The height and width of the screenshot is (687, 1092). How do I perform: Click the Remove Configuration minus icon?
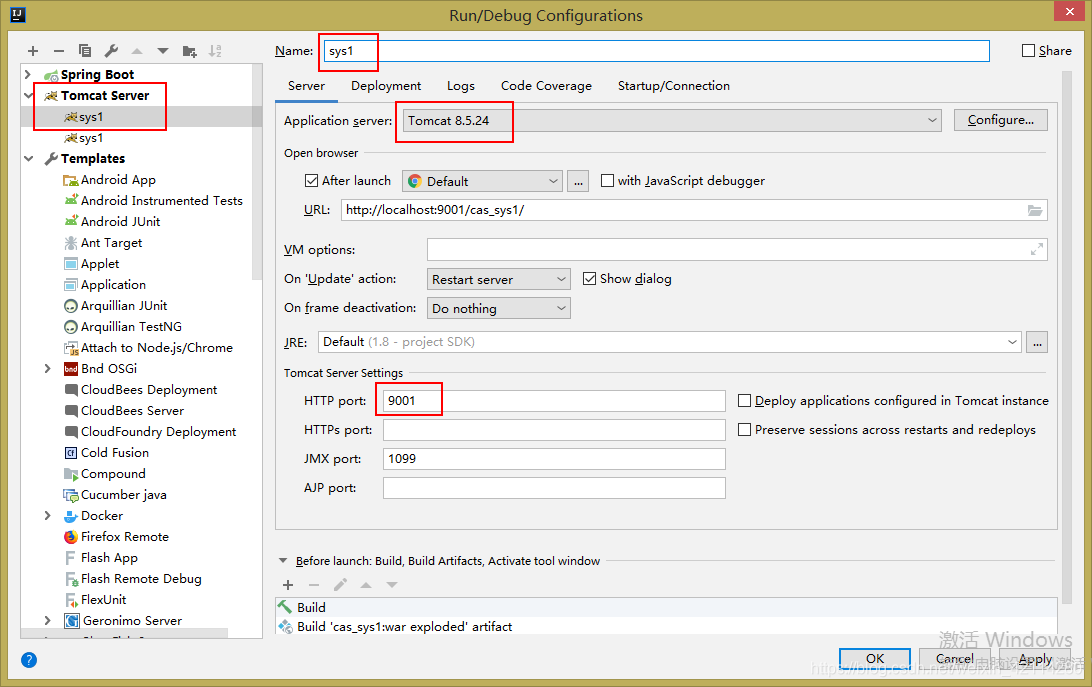click(58, 51)
